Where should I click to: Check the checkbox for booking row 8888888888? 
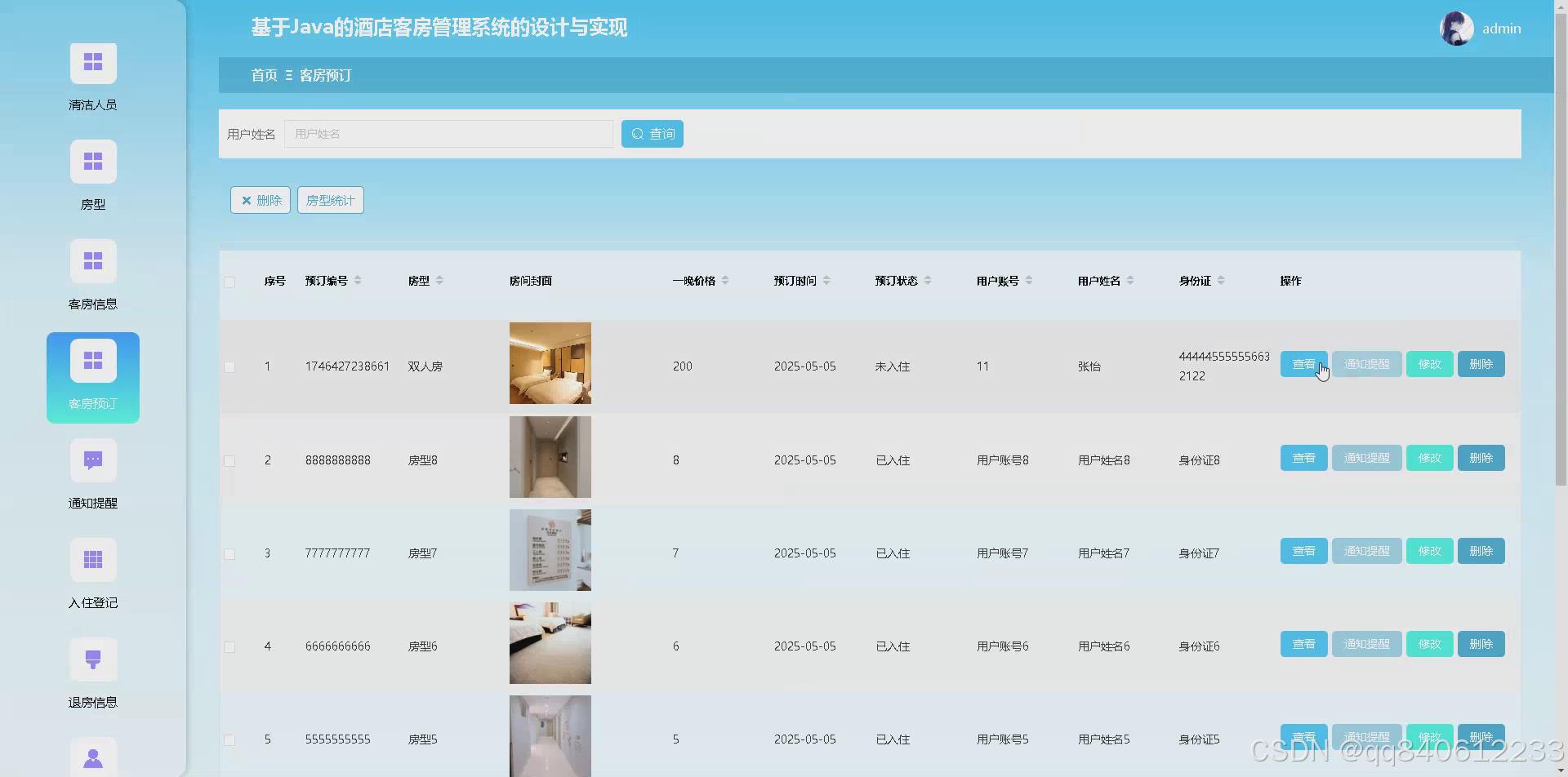click(229, 460)
